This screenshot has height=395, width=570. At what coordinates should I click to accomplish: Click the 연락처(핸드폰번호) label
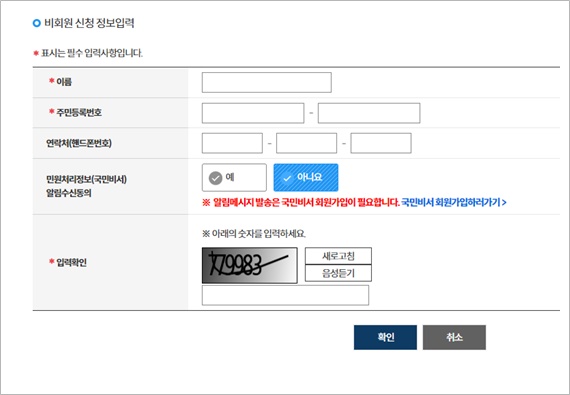(79, 143)
